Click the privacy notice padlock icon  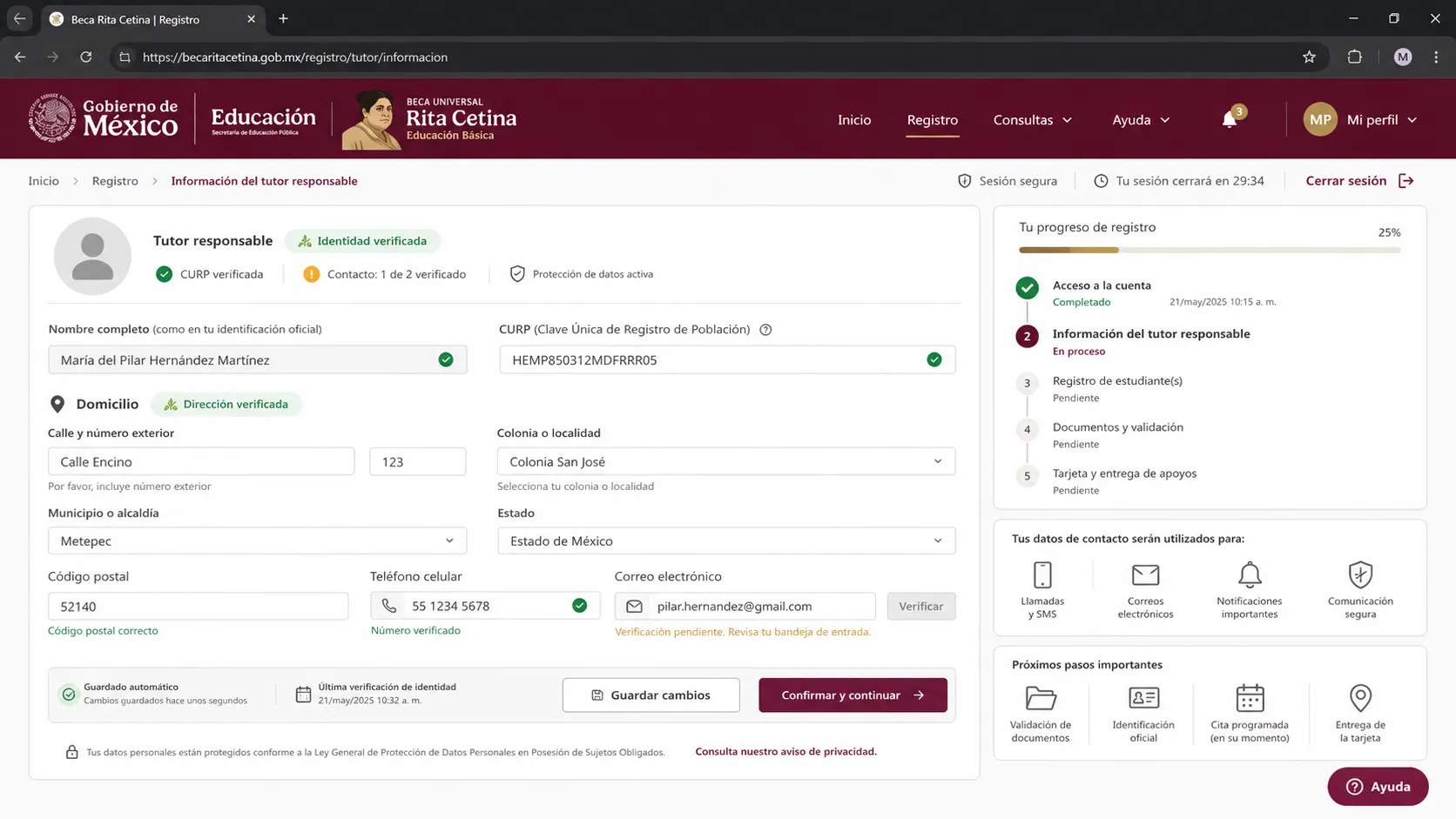click(x=72, y=752)
